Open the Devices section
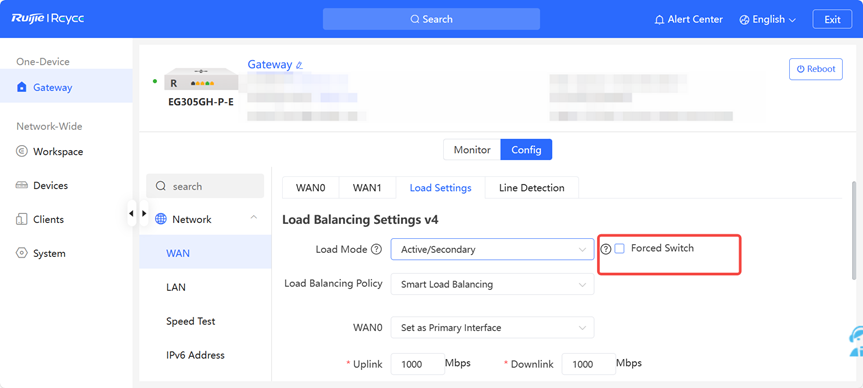Viewport: 863px width, 388px height. coord(50,185)
